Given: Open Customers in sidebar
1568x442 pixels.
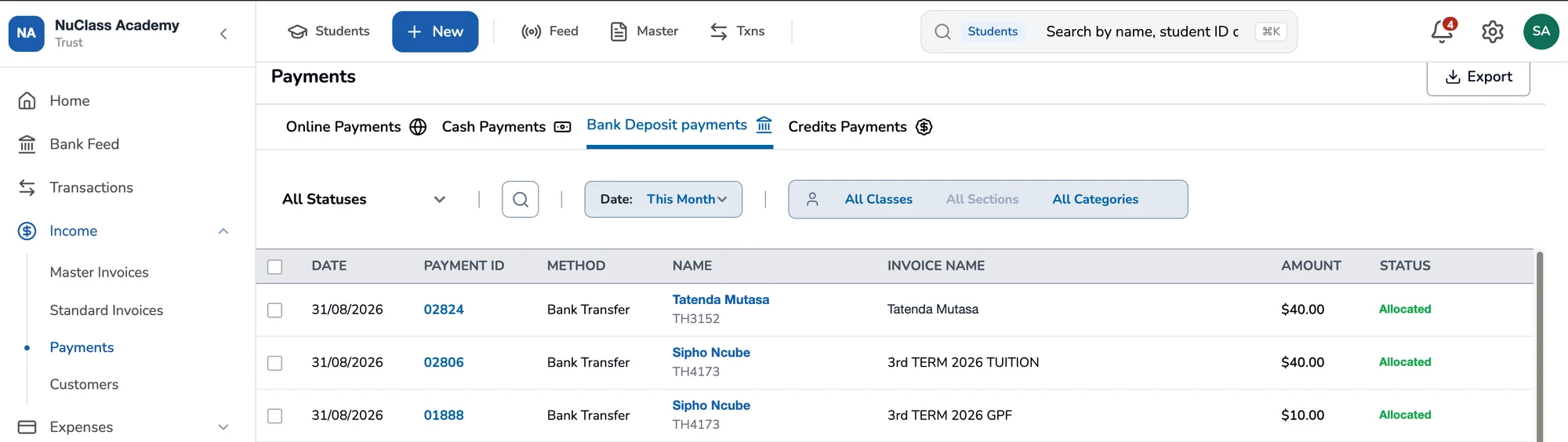Looking at the screenshot, I should [84, 384].
